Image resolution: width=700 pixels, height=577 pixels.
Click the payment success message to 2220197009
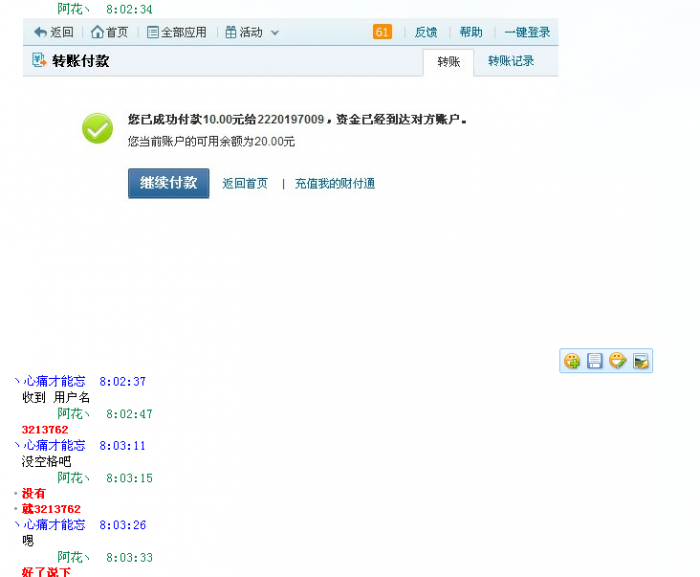297,120
